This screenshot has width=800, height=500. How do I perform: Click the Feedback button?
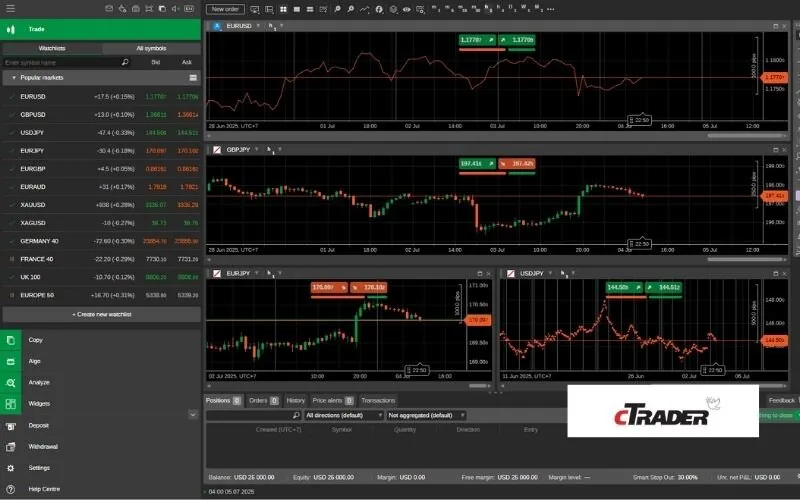click(x=782, y=401)
